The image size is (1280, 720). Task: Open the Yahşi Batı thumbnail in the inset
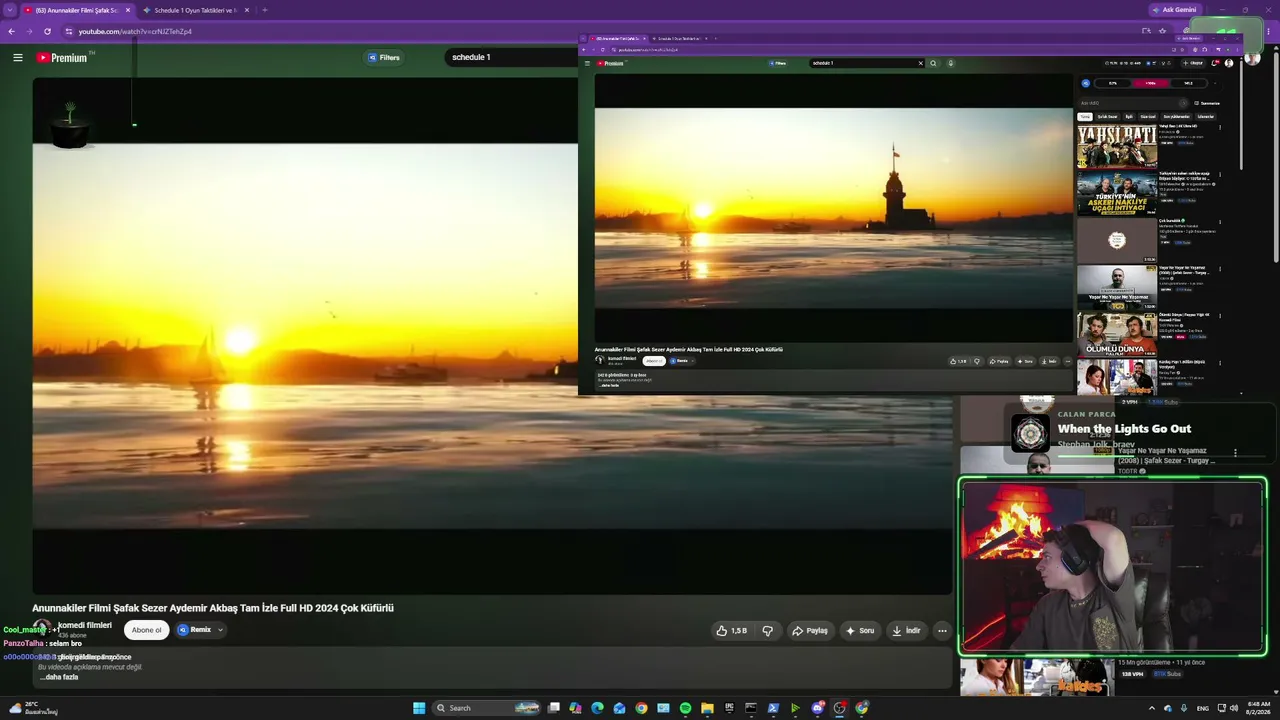[x=1116, y=146]
